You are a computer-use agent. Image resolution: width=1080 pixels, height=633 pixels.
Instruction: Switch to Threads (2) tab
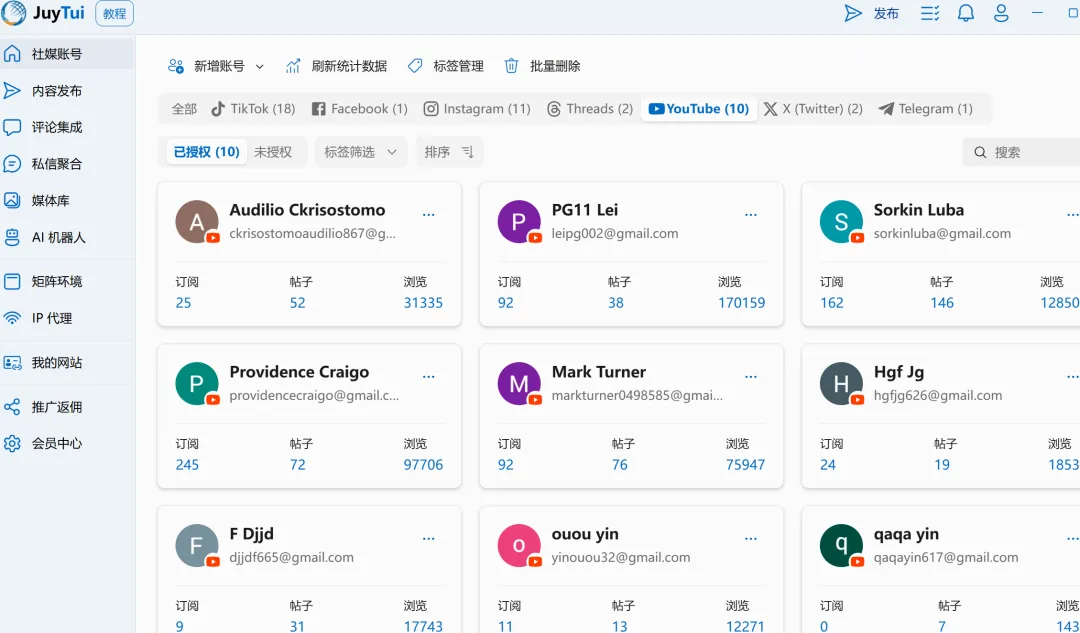[x=590, y=109]
